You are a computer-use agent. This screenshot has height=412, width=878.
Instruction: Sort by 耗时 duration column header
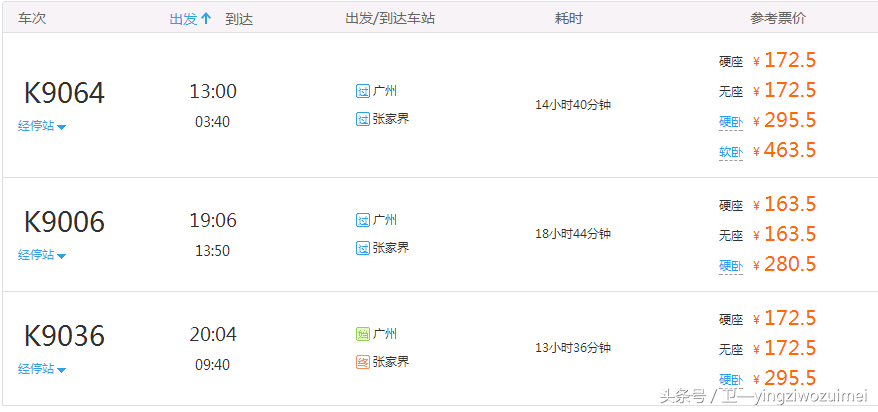pos(568,18)
